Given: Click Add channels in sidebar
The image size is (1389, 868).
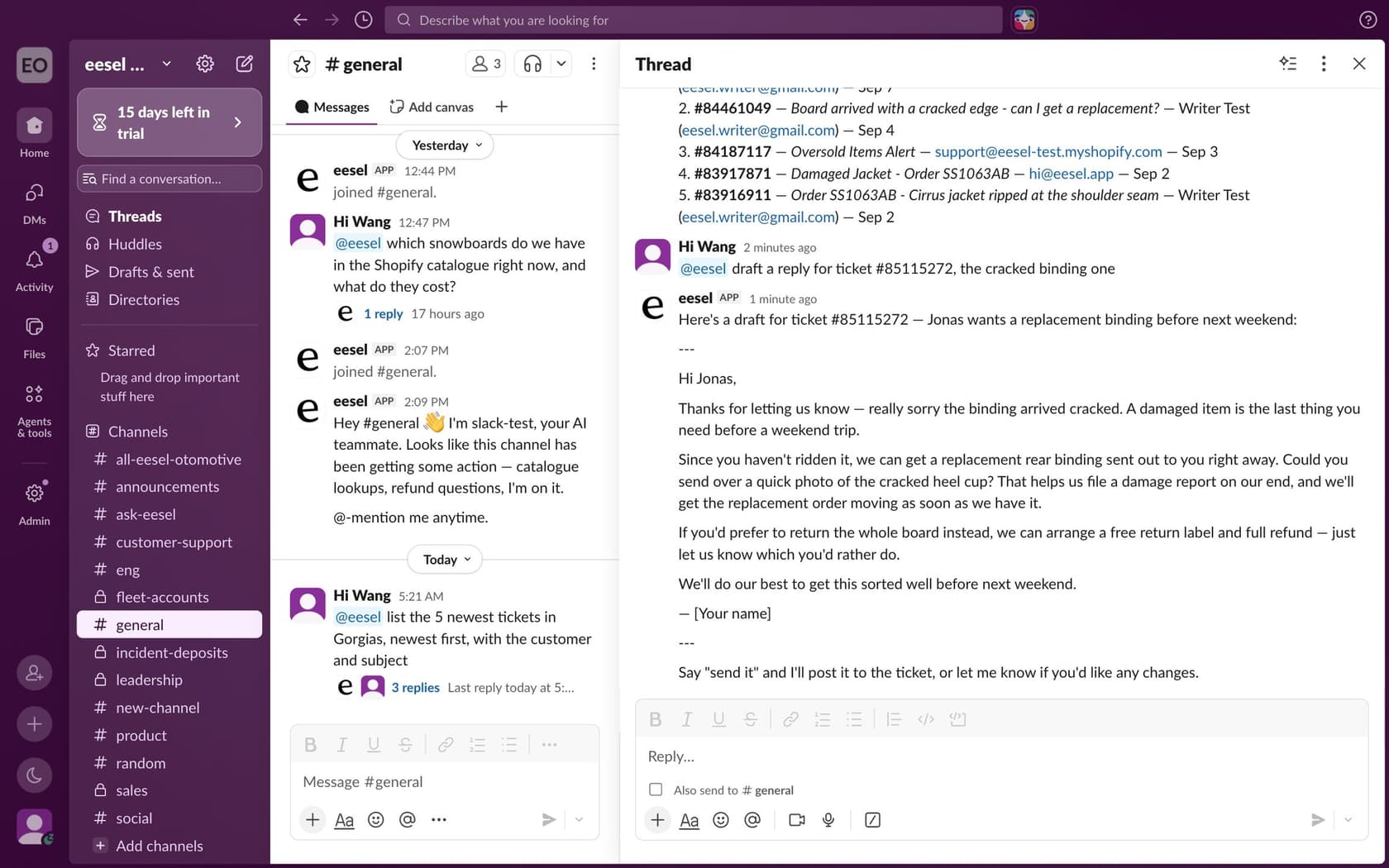Looking at the screenshot, I should coord(169,846).
